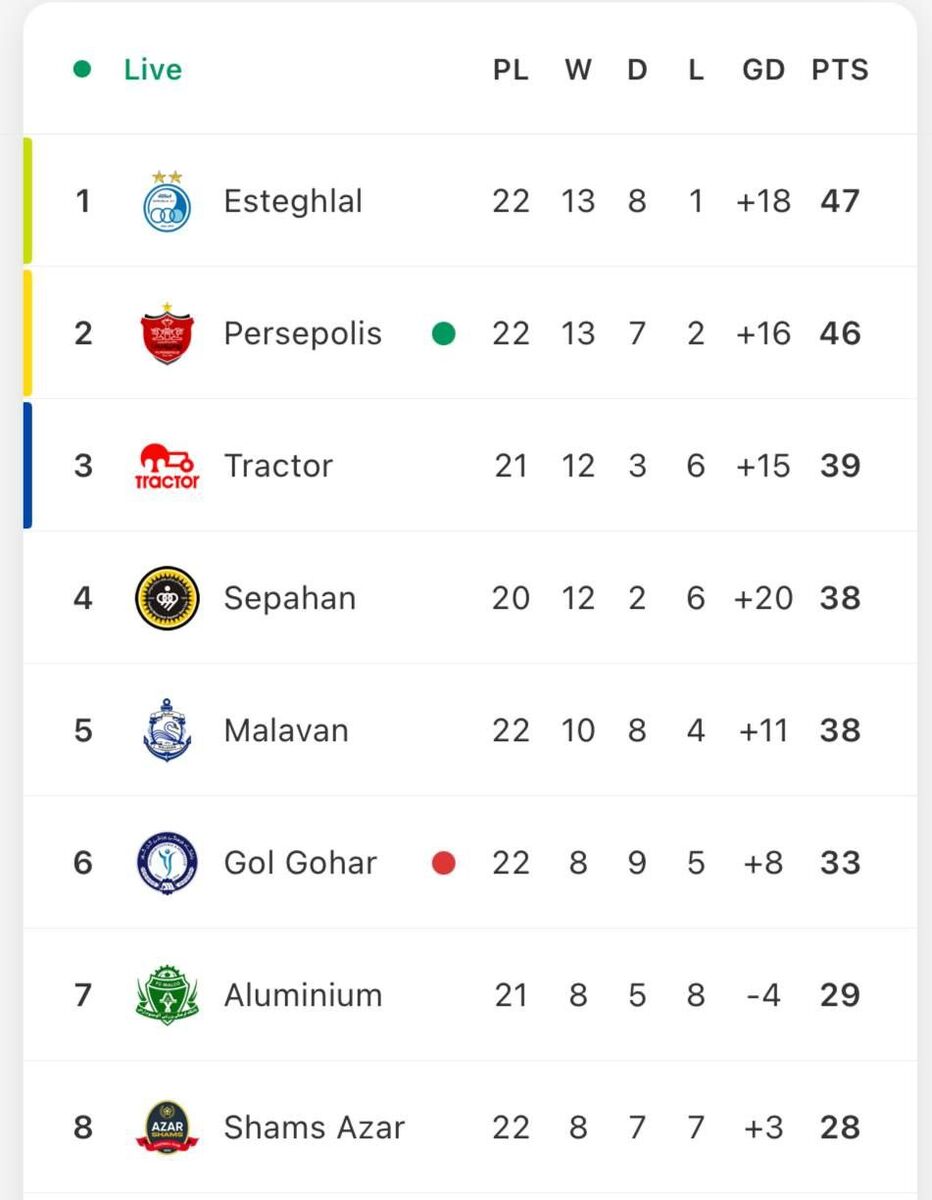Viewport: 932px width, 1200px height.
Task: Click the Sepahan yellow-black crest
Action: click(x=167, y=598)
